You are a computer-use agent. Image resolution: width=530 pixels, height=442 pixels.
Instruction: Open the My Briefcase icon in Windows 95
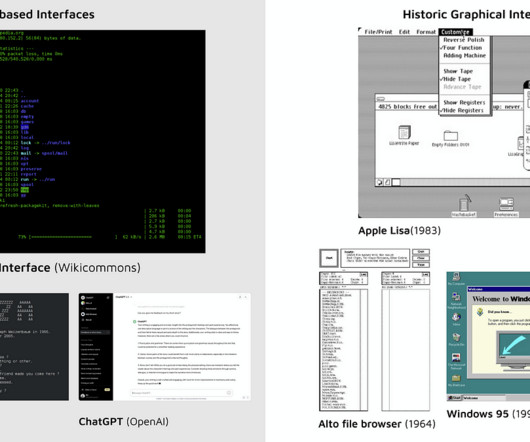pos(456,380)
